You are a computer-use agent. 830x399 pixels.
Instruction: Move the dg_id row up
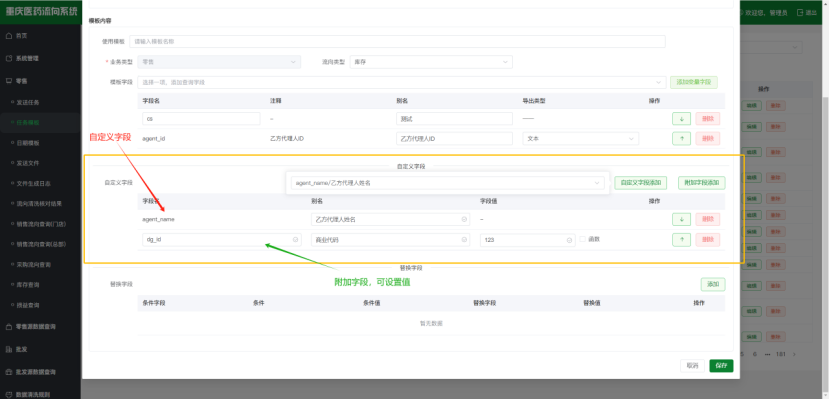[x=681, y=240]
